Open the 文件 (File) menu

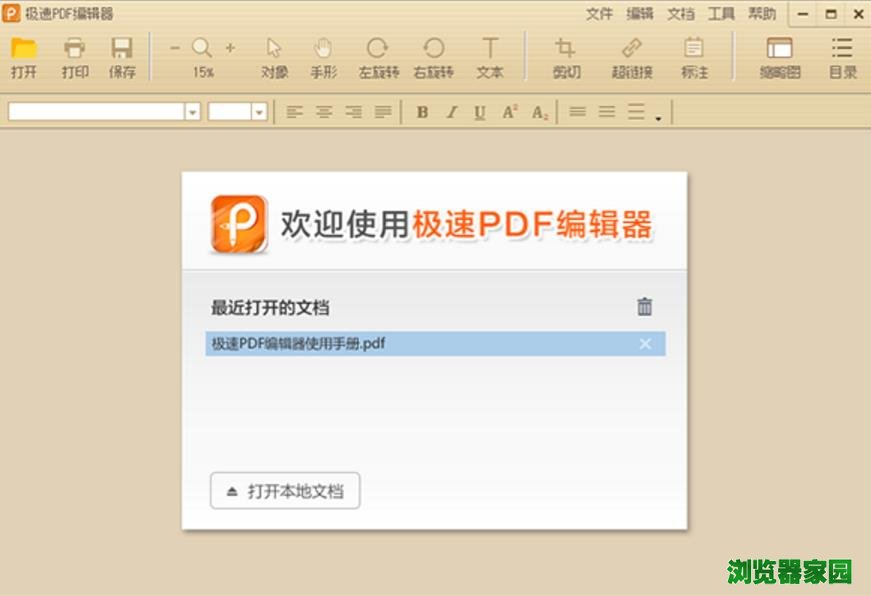tap(599, 14)
